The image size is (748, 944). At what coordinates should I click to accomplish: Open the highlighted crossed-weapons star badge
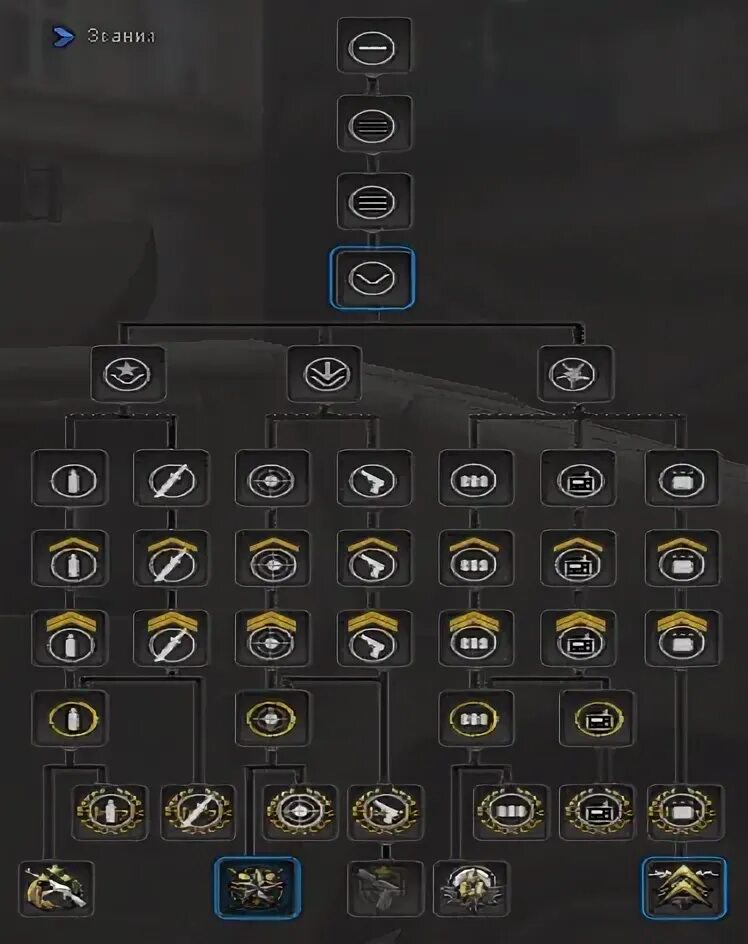point(257,889)
